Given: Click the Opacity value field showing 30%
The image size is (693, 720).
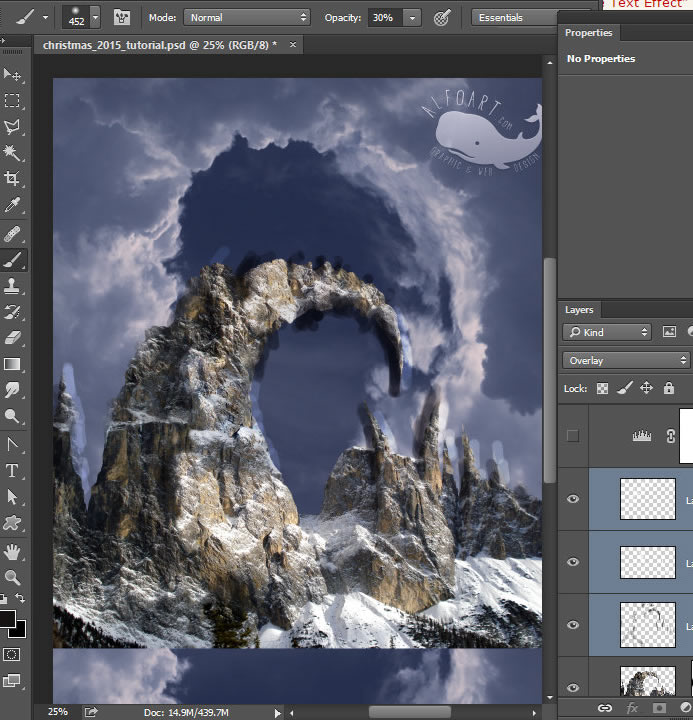Looking at the screenshot, I should pos(383,18).
